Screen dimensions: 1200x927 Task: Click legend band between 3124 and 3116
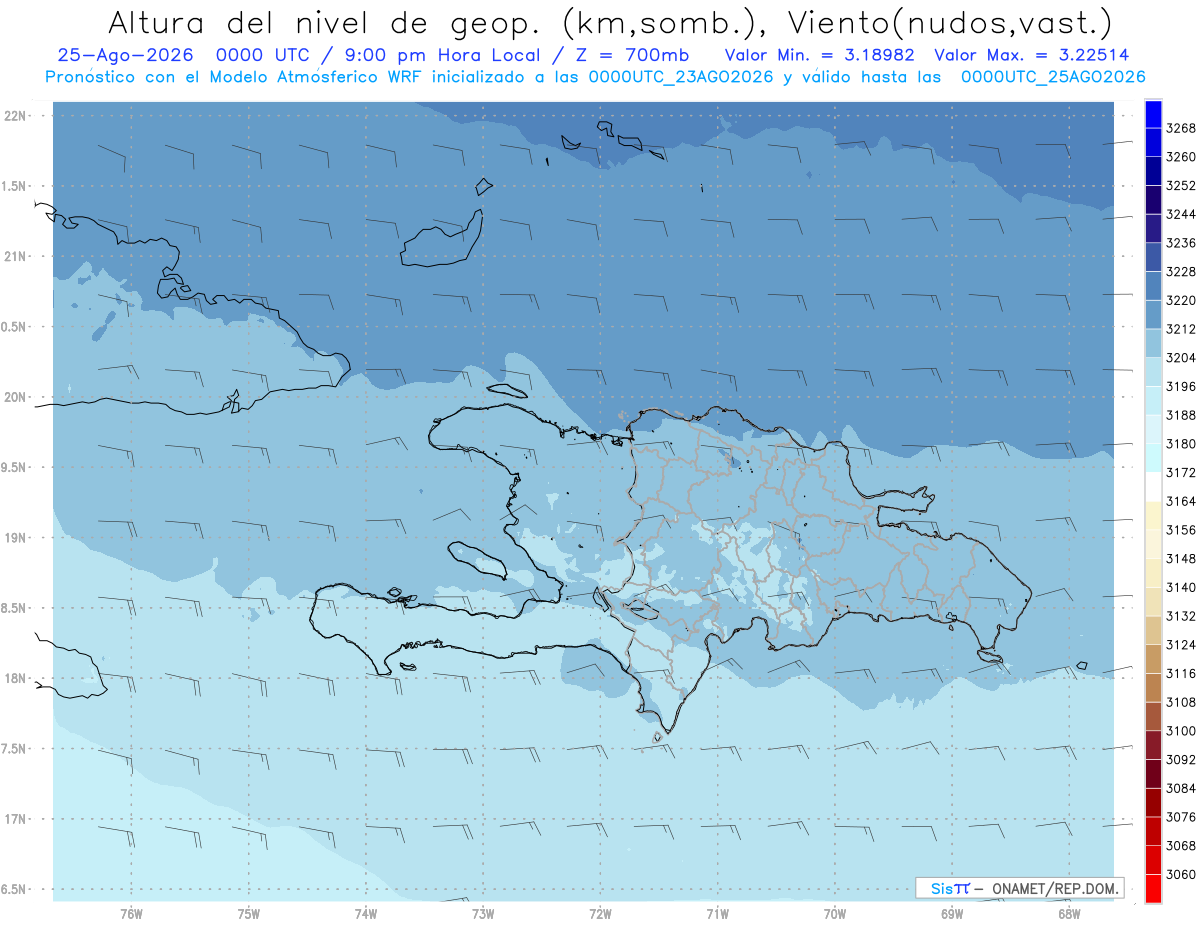pyautogui.click(x=1153, y=659)
